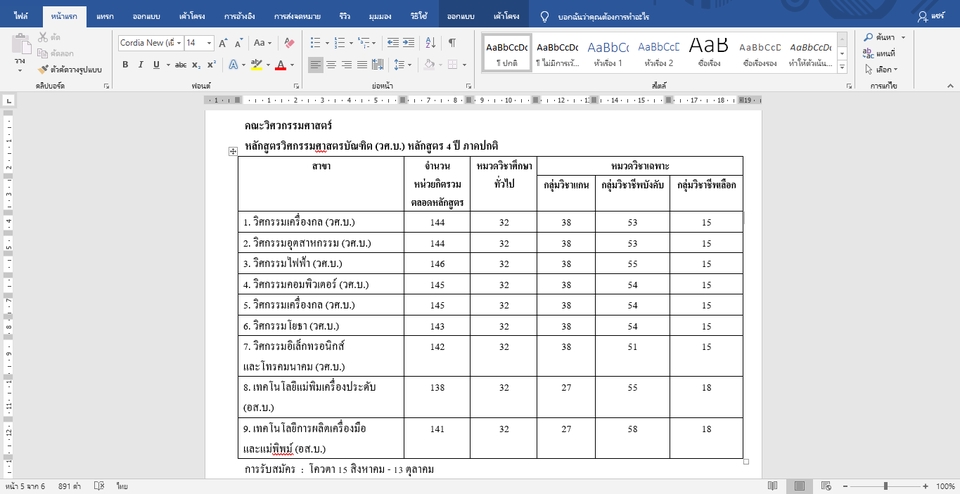Click 'แทนที่' Replace button
Image resolution: width=960 pixels, height=494 pixels.
(x=879, y=53)
